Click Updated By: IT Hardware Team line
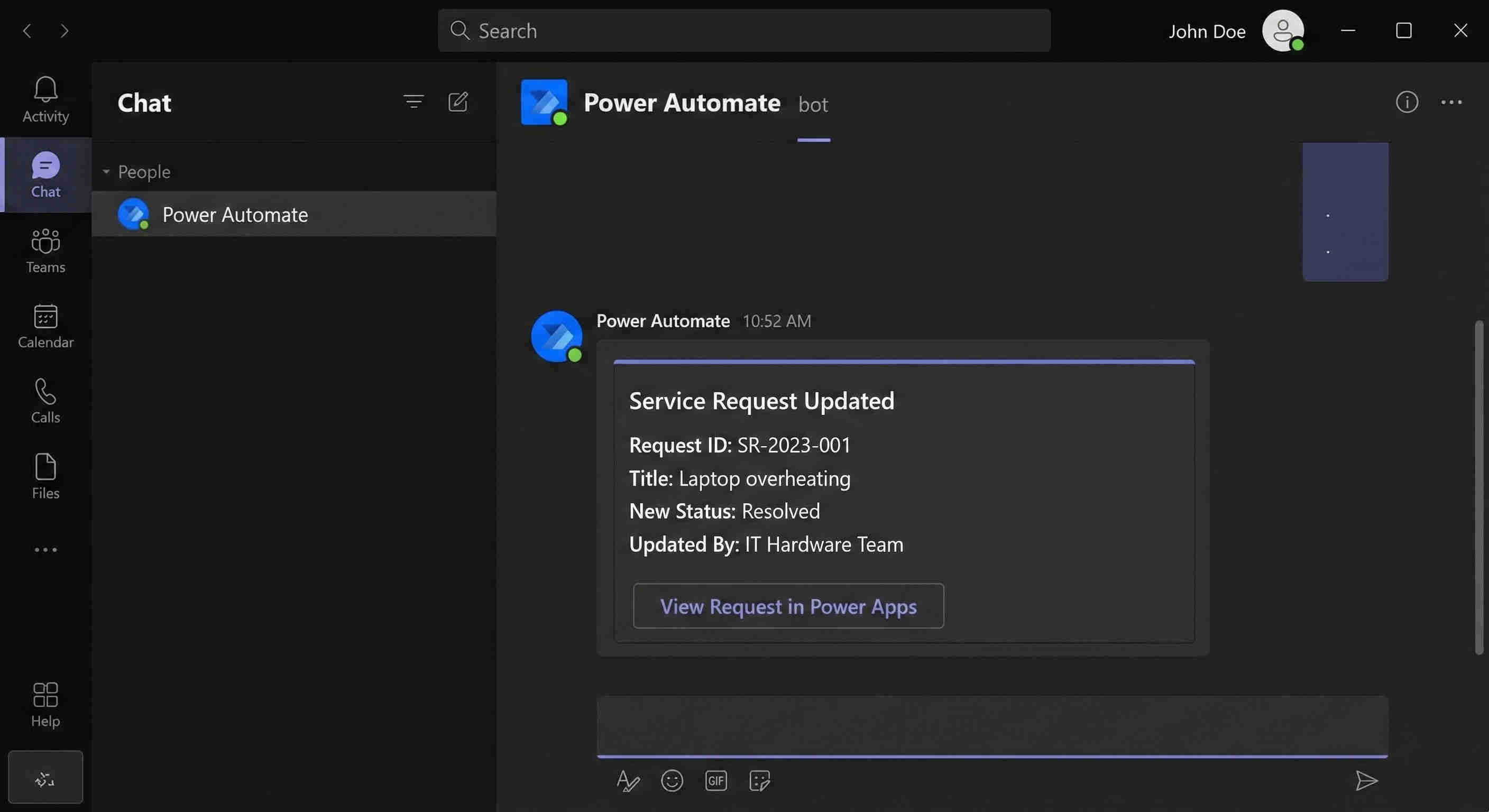 tap(766, 545)
